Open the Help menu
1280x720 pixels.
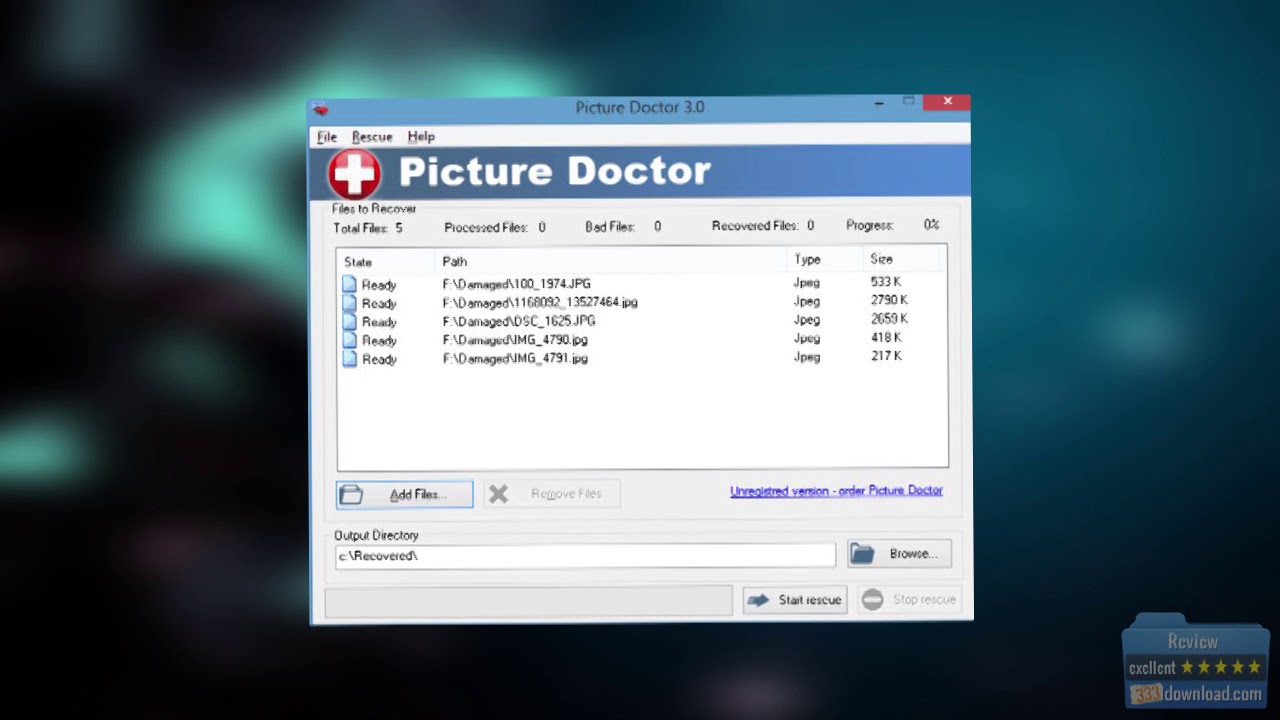(x=421, y=137)
